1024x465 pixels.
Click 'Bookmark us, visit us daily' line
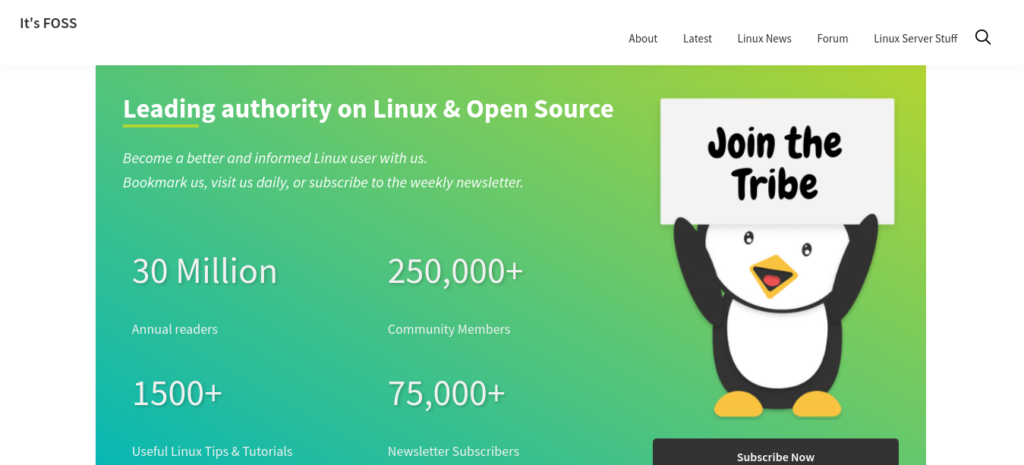click(x=323, y=182)
